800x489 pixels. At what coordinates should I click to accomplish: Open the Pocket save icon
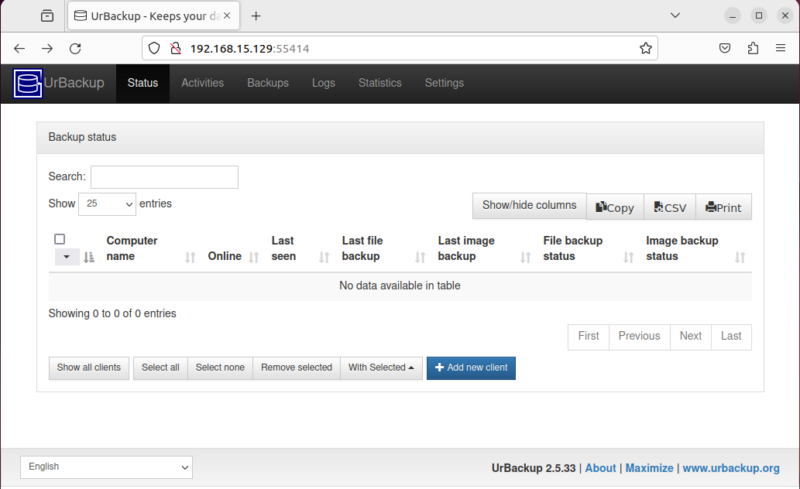click(724, 48)
